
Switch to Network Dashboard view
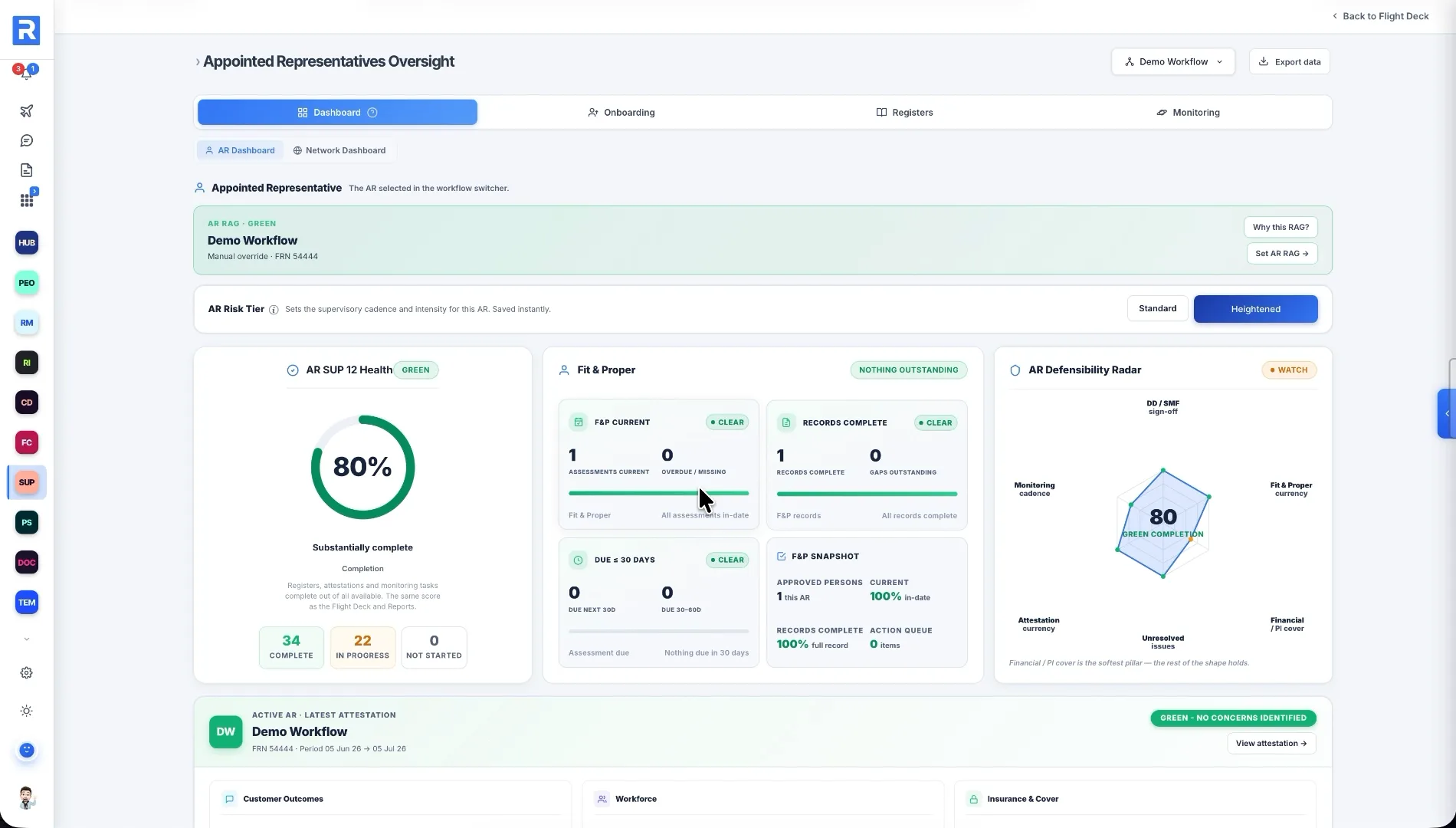(x=339, y=150)
